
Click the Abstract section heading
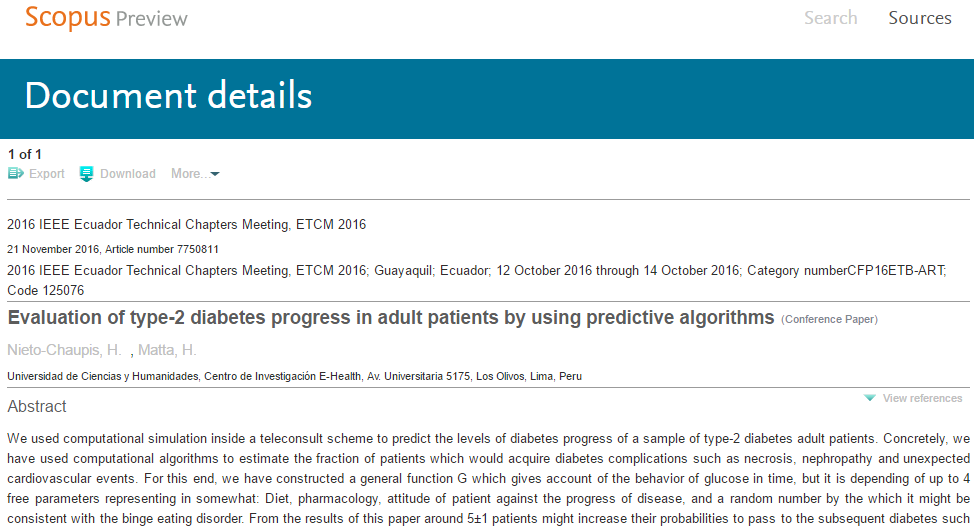[x=37, y=406]
